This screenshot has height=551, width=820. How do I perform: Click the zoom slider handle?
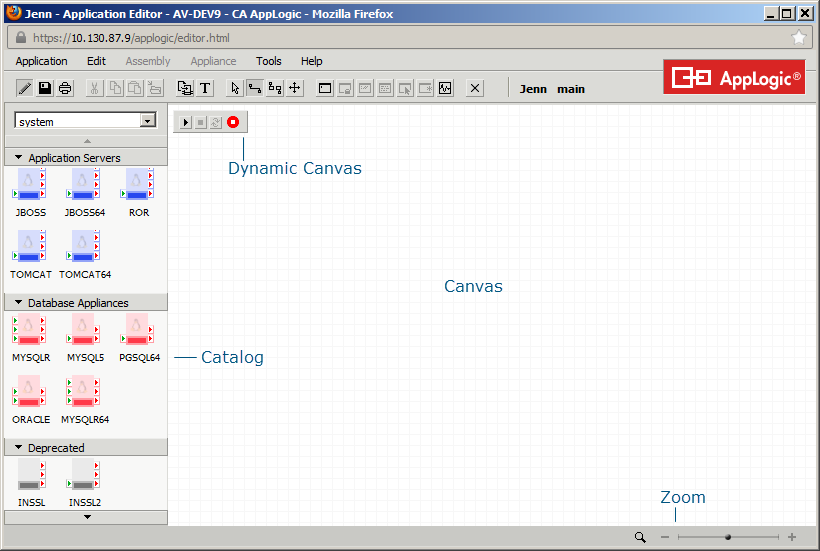[x=728, y=537]
